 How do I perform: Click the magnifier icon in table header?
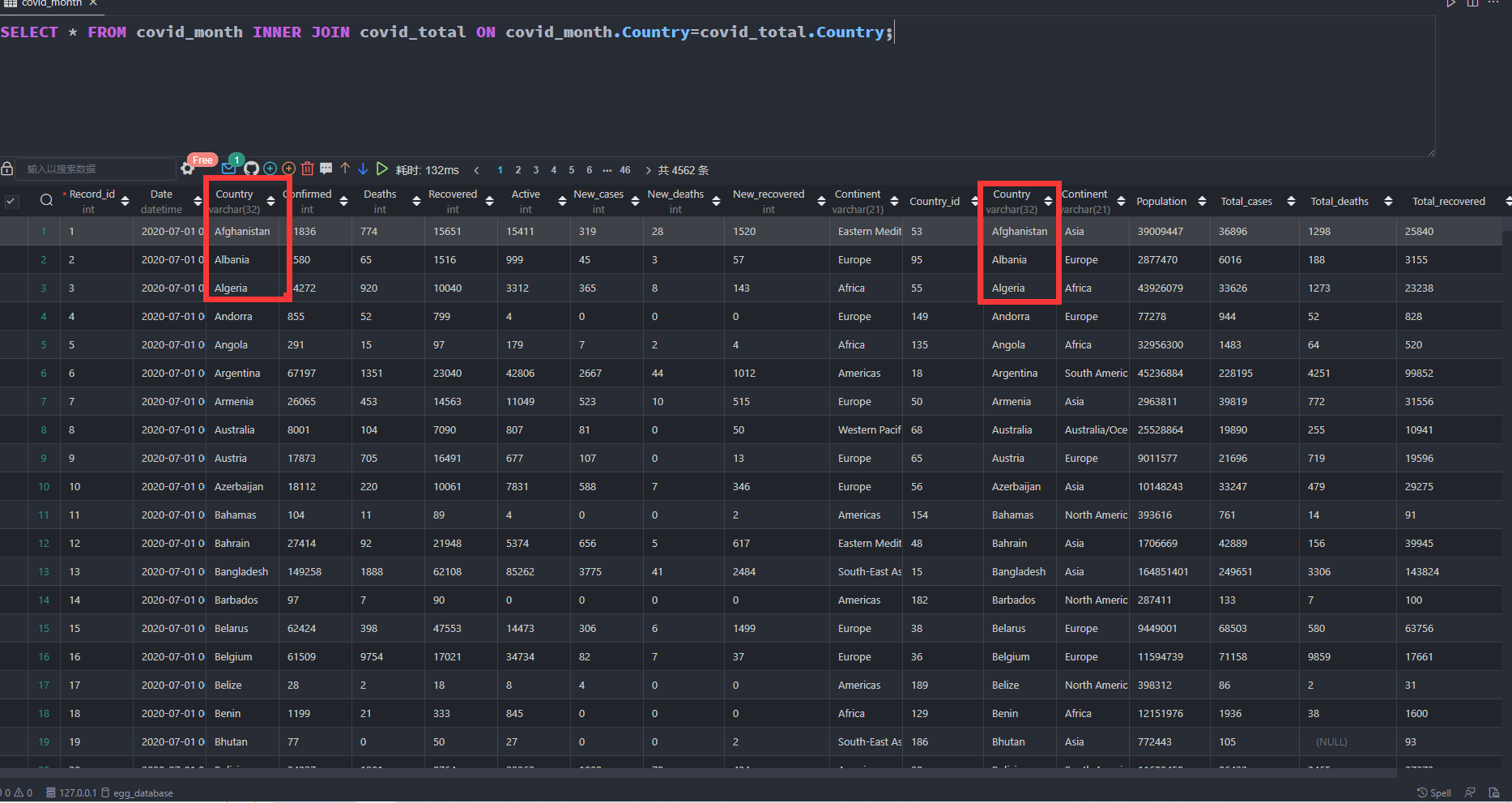(46, 200)
